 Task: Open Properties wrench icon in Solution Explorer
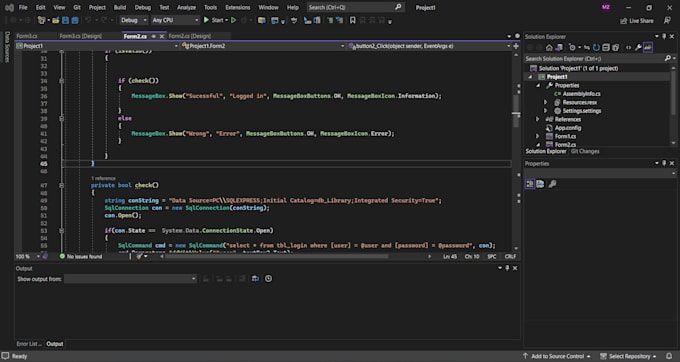coord(638,48)
